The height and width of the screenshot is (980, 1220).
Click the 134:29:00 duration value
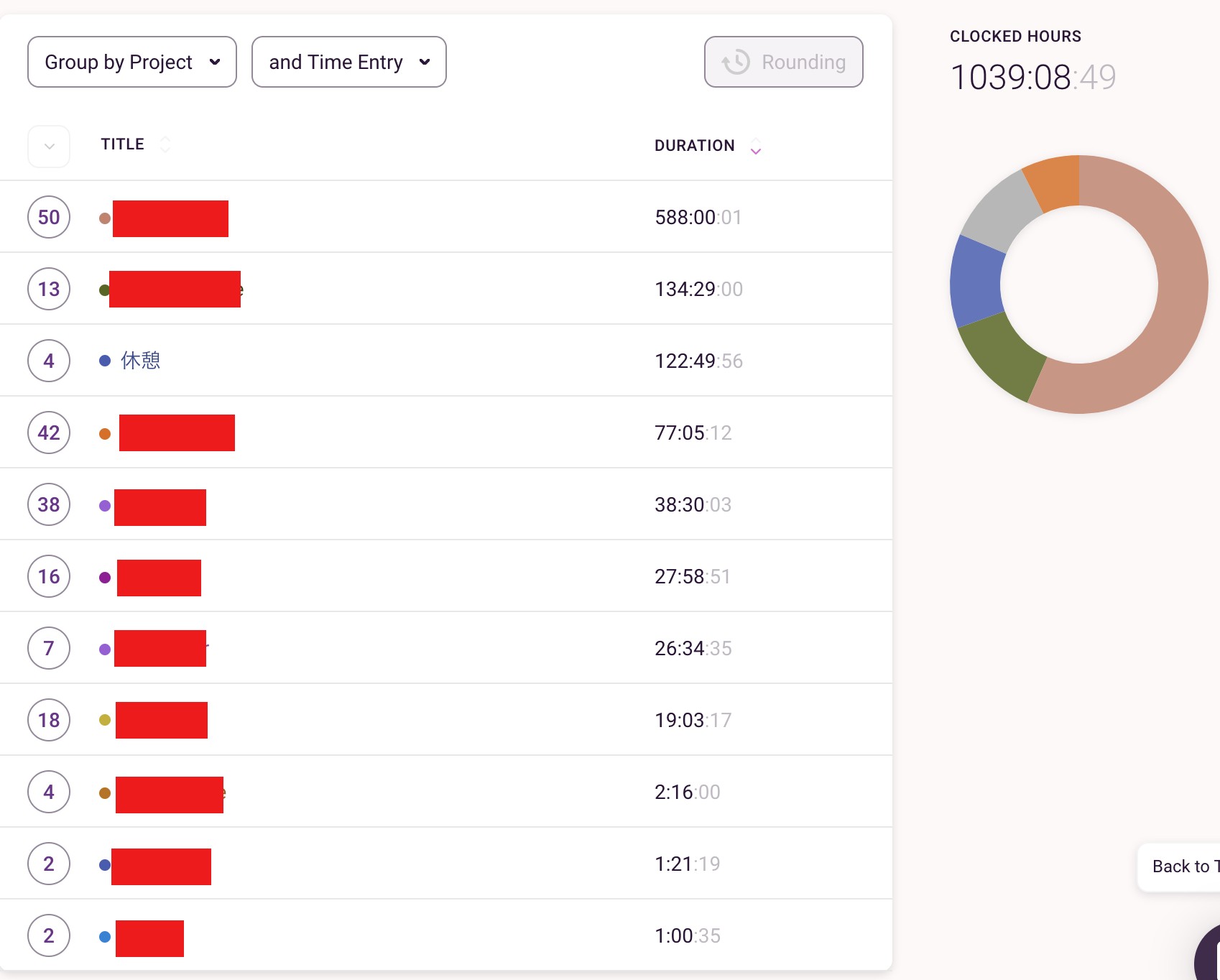click(x=698, y=289)
